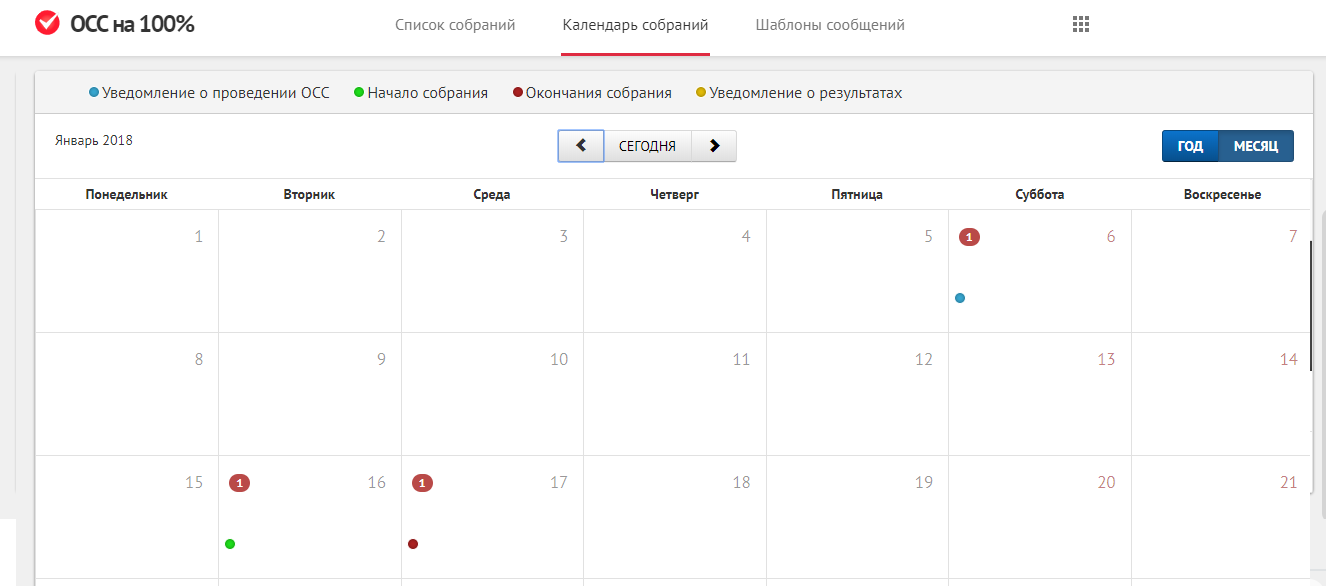Select day 19 in the calendar
Screen dimensions: 1326x586
pos(924,483)
